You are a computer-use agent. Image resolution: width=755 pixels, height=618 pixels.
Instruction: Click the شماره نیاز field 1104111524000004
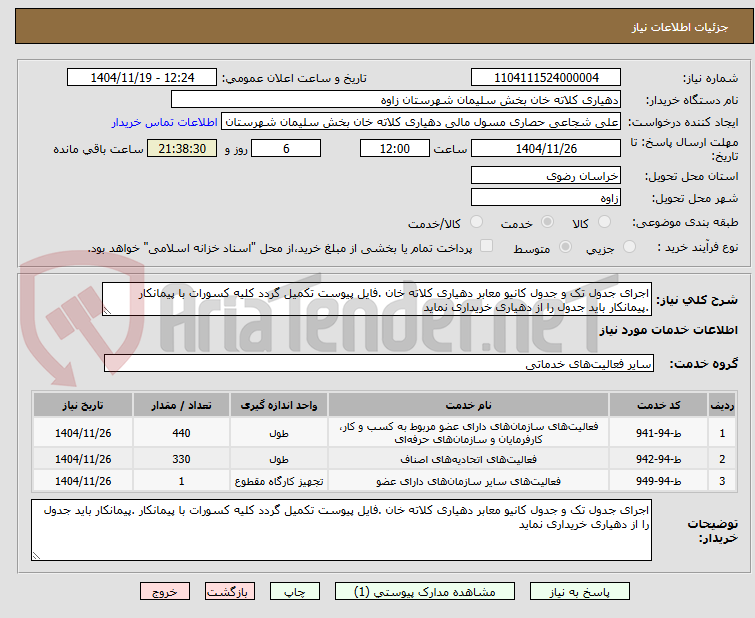[546, 78]
